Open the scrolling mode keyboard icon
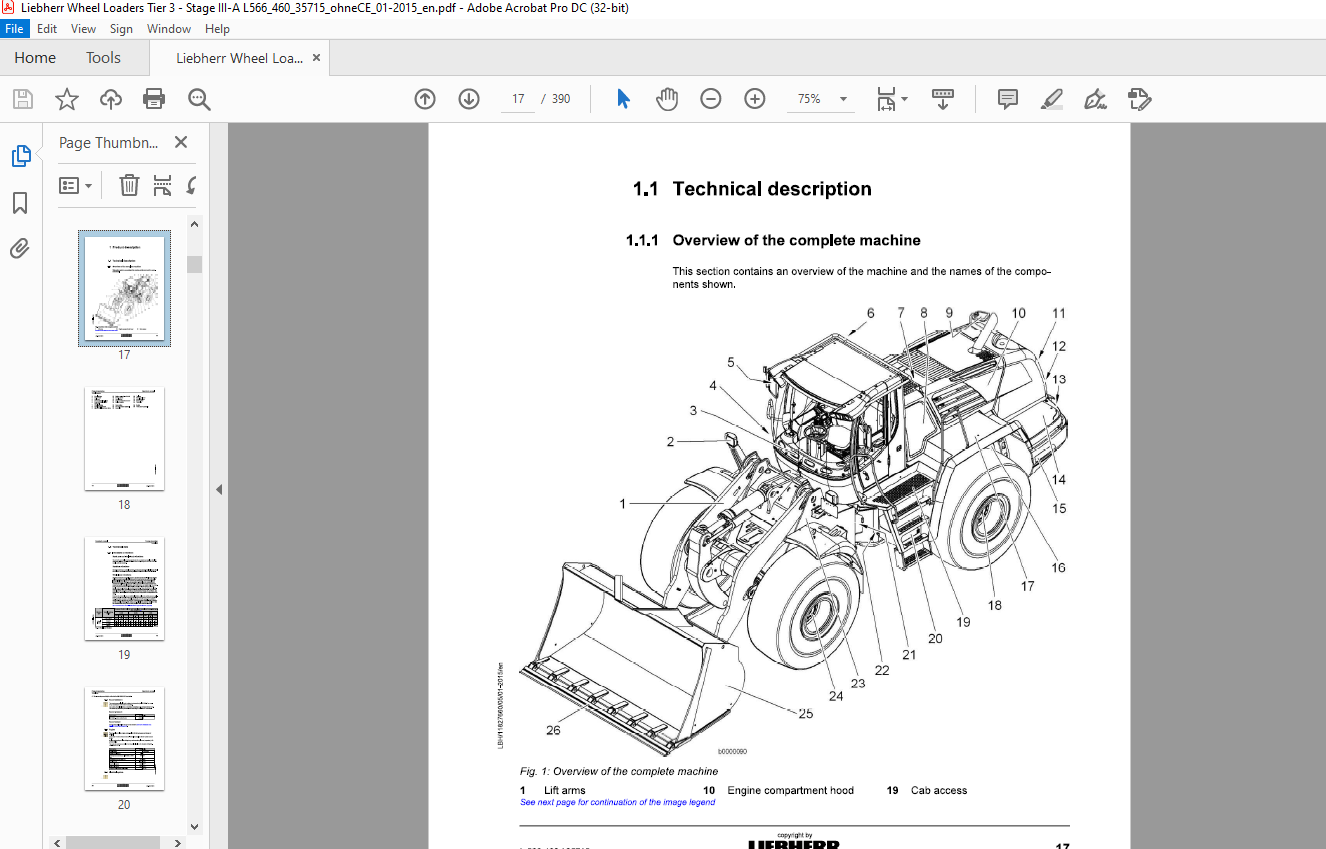Viewport: 1326px width, 849px height. 943,99
